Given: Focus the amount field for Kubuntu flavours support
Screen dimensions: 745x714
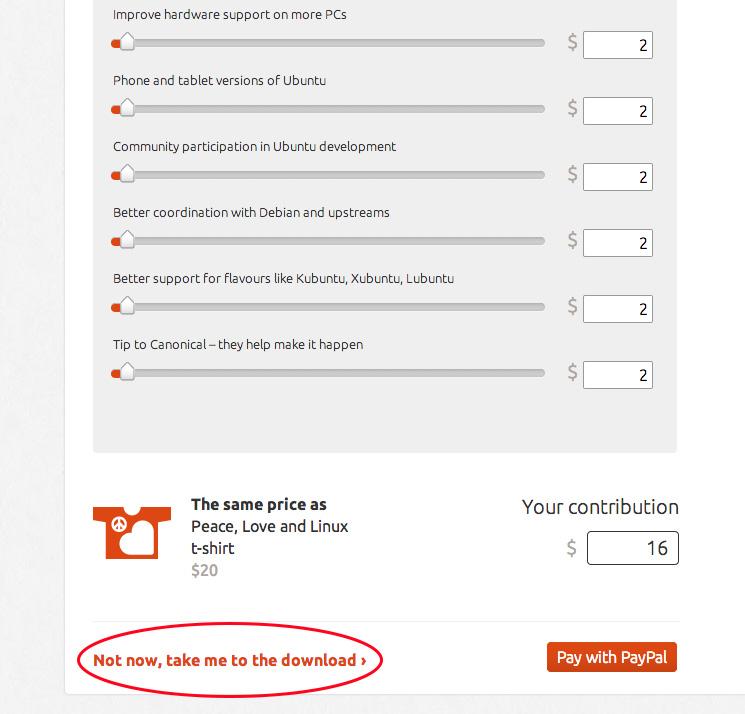Looking at the screenshot, I should (618, 309).
